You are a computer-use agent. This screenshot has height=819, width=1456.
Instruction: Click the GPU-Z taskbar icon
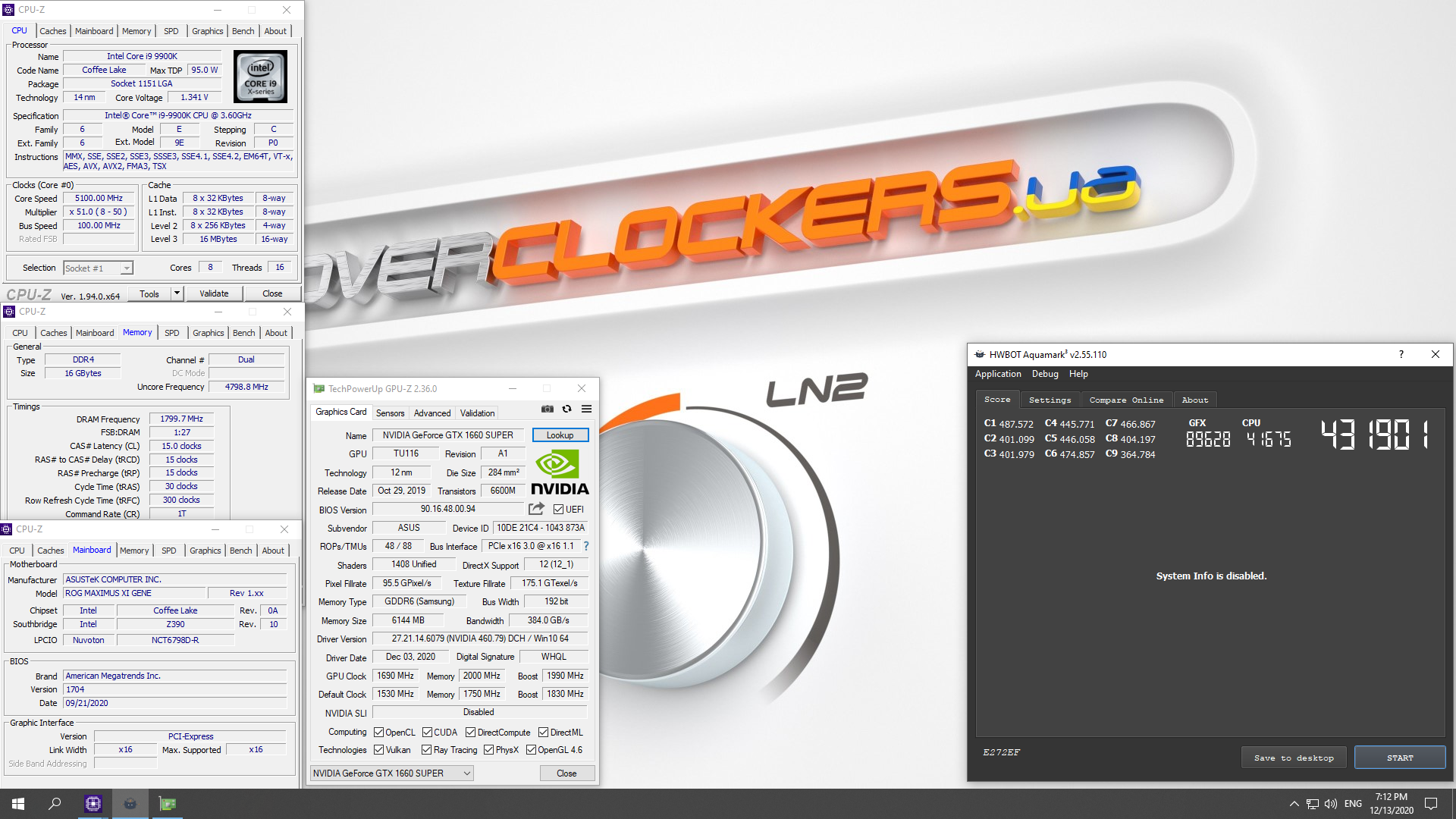click(x=167, y=804)
